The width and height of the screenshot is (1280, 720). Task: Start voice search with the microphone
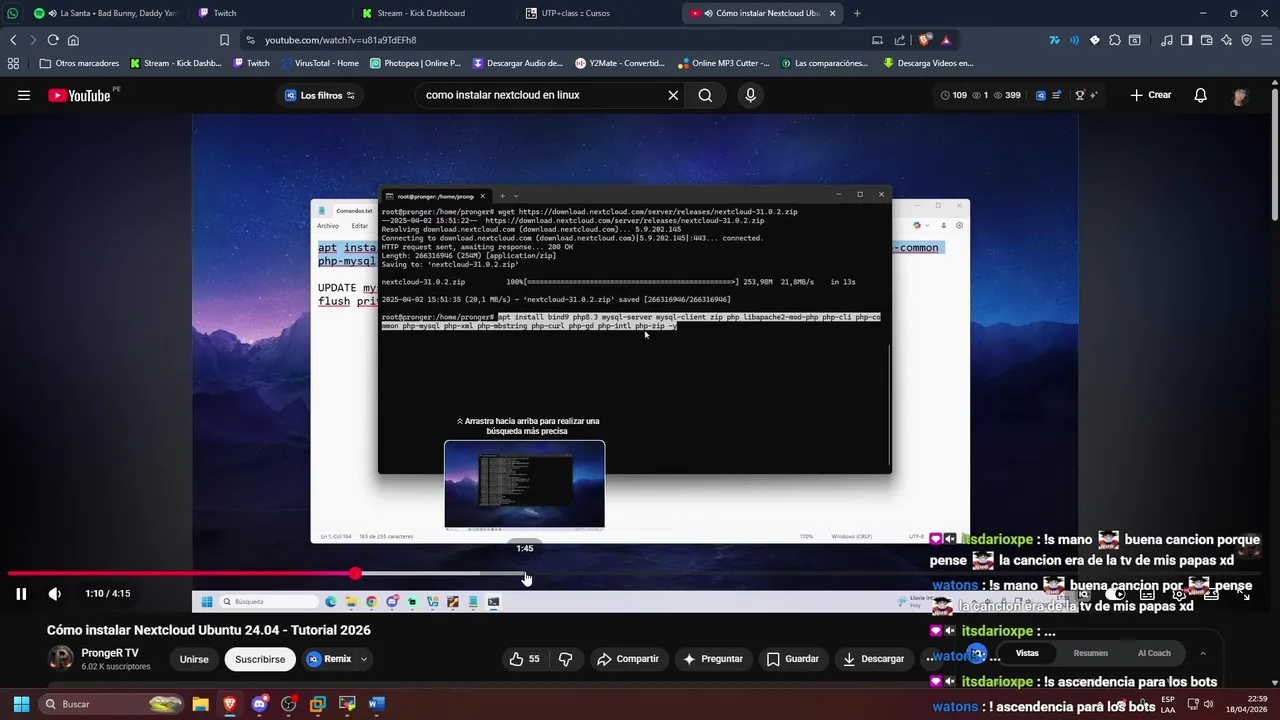coord(750,95)
